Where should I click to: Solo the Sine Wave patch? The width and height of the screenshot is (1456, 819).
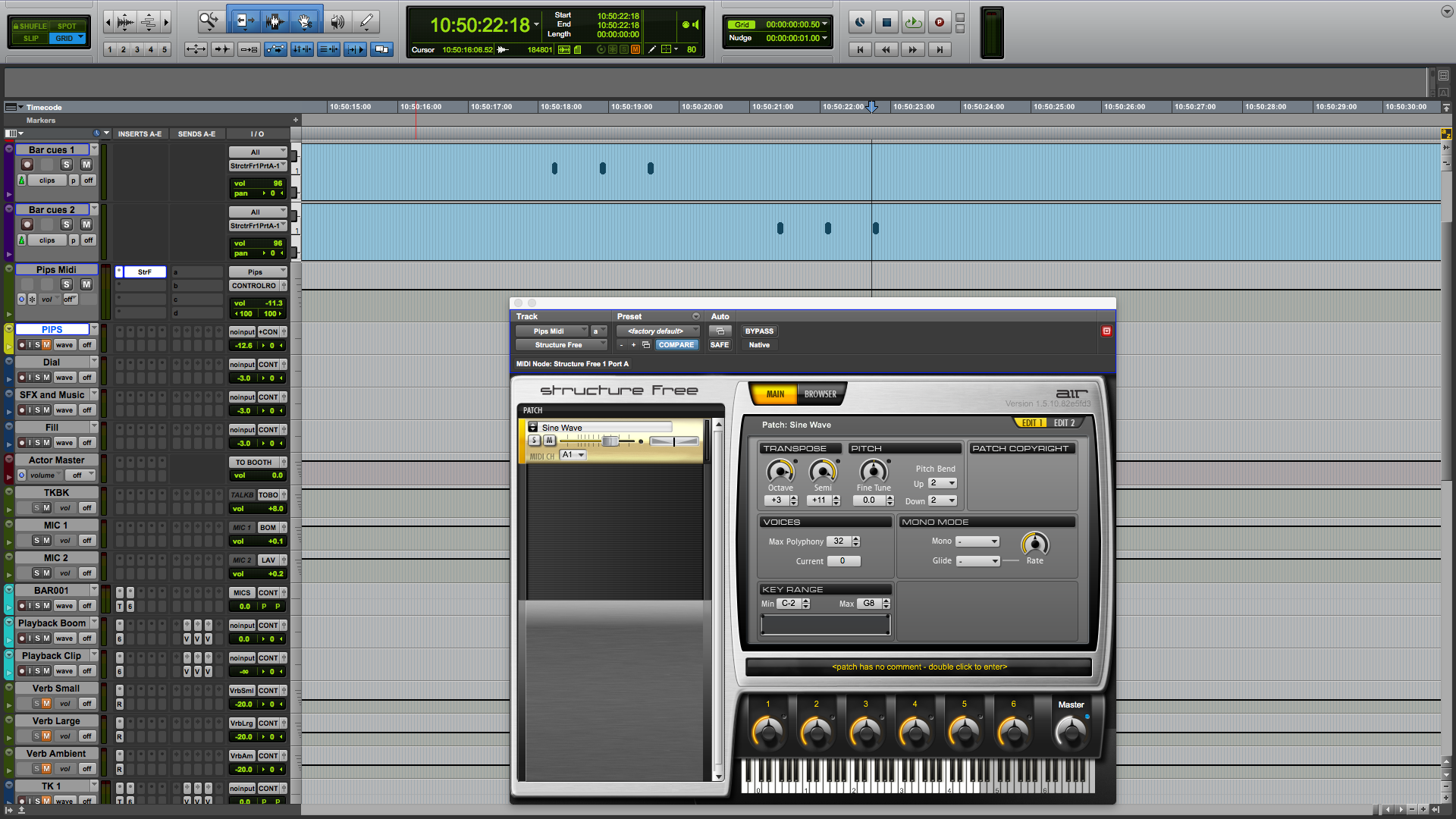click(534, 441)
